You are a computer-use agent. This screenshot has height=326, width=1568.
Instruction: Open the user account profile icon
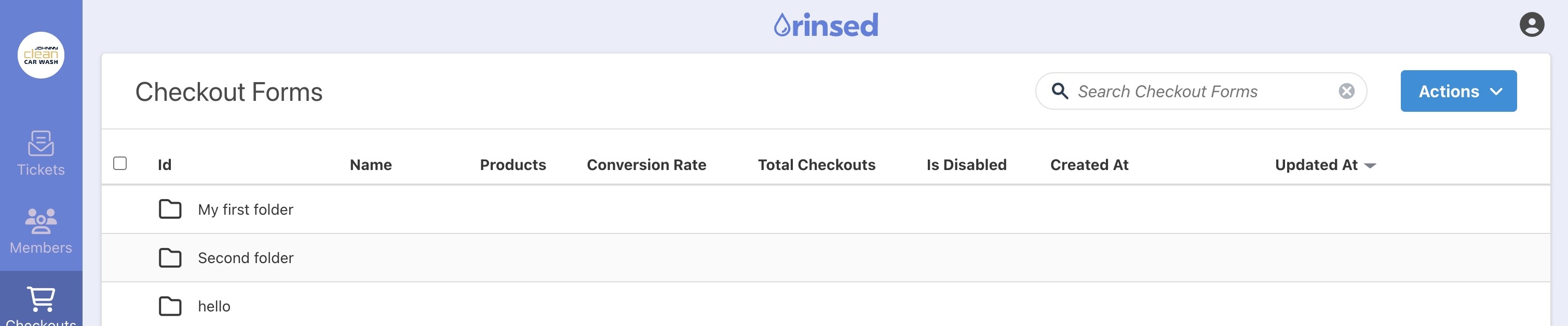(x=1531, y=25)
